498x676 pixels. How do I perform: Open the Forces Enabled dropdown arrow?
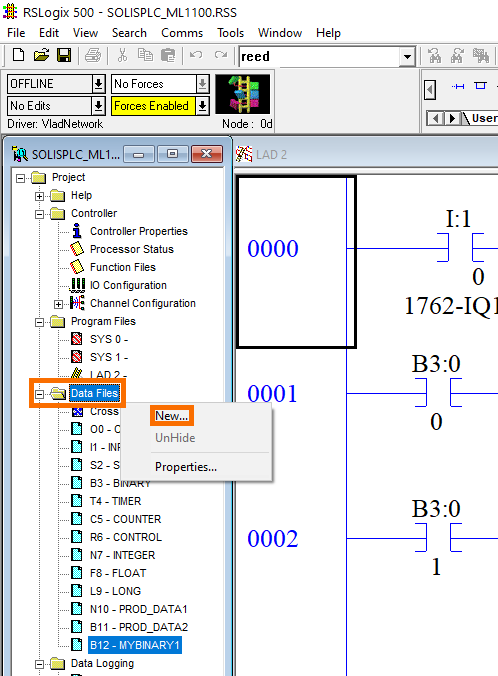click(x=202, y=106)
